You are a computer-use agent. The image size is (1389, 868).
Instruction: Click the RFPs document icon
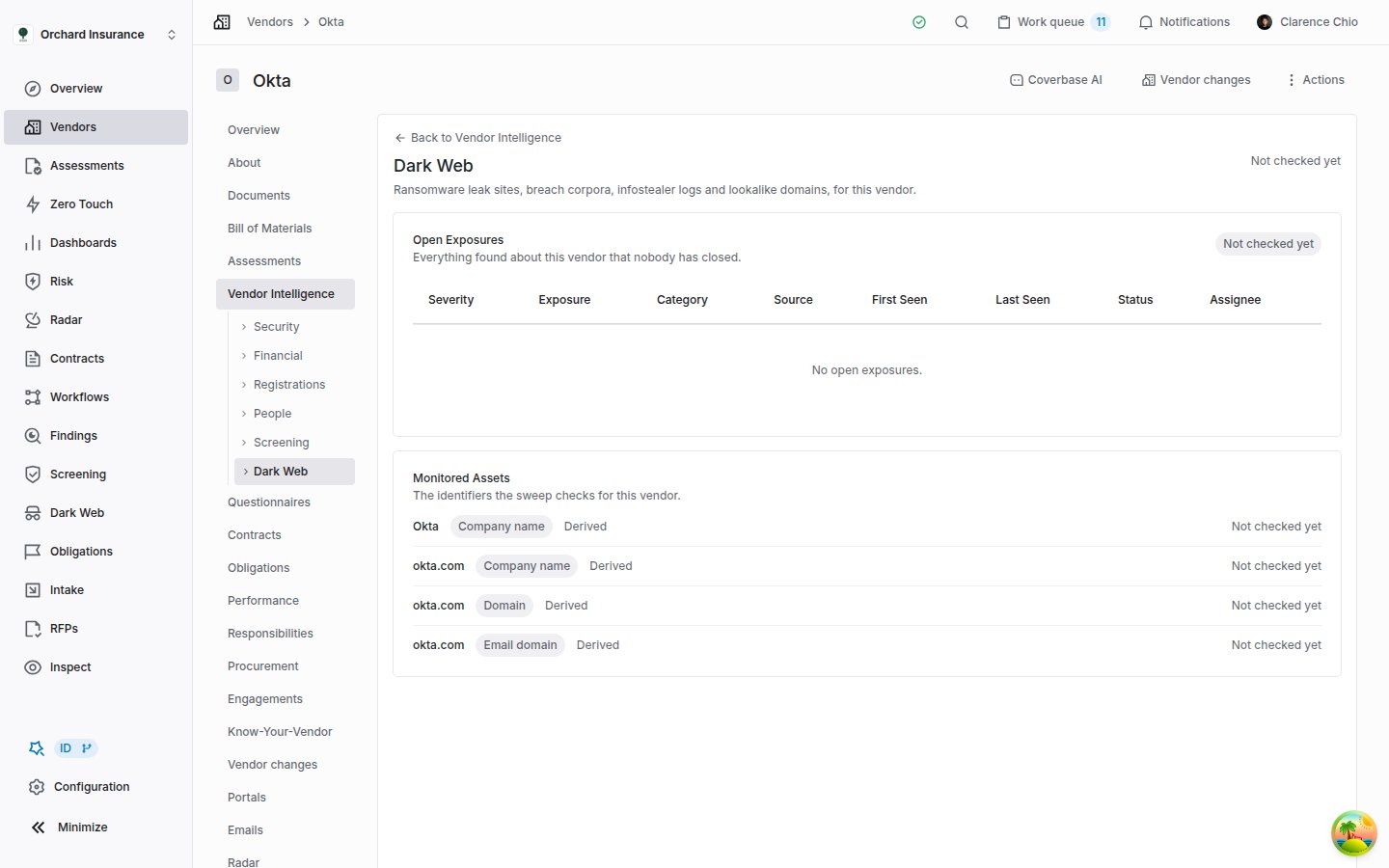(33, 629)
